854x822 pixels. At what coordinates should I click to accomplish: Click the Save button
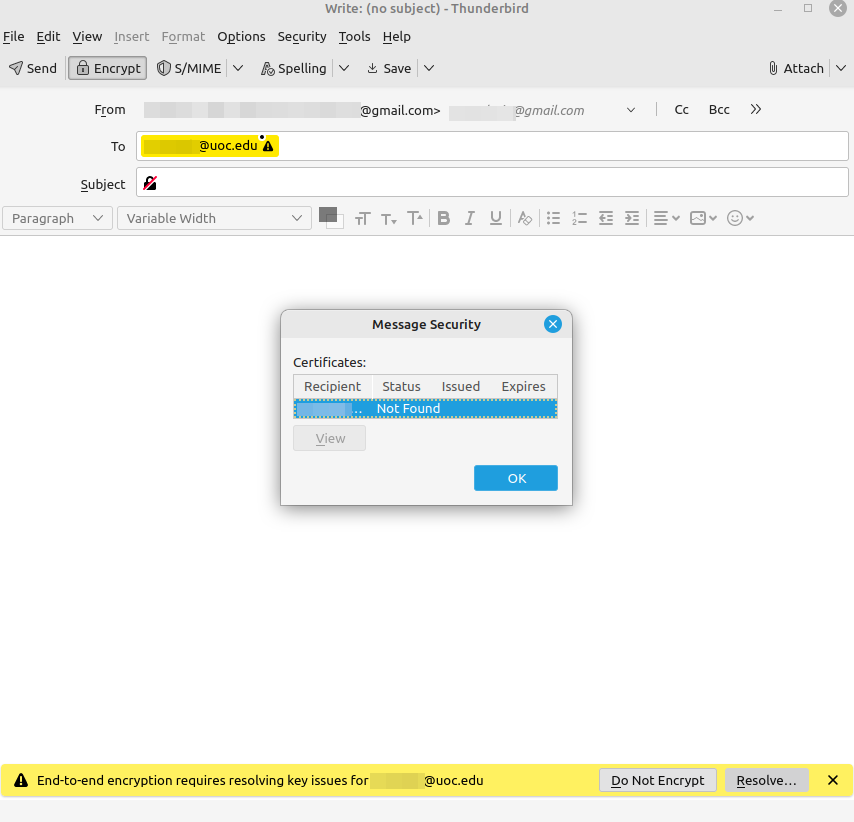389,68
